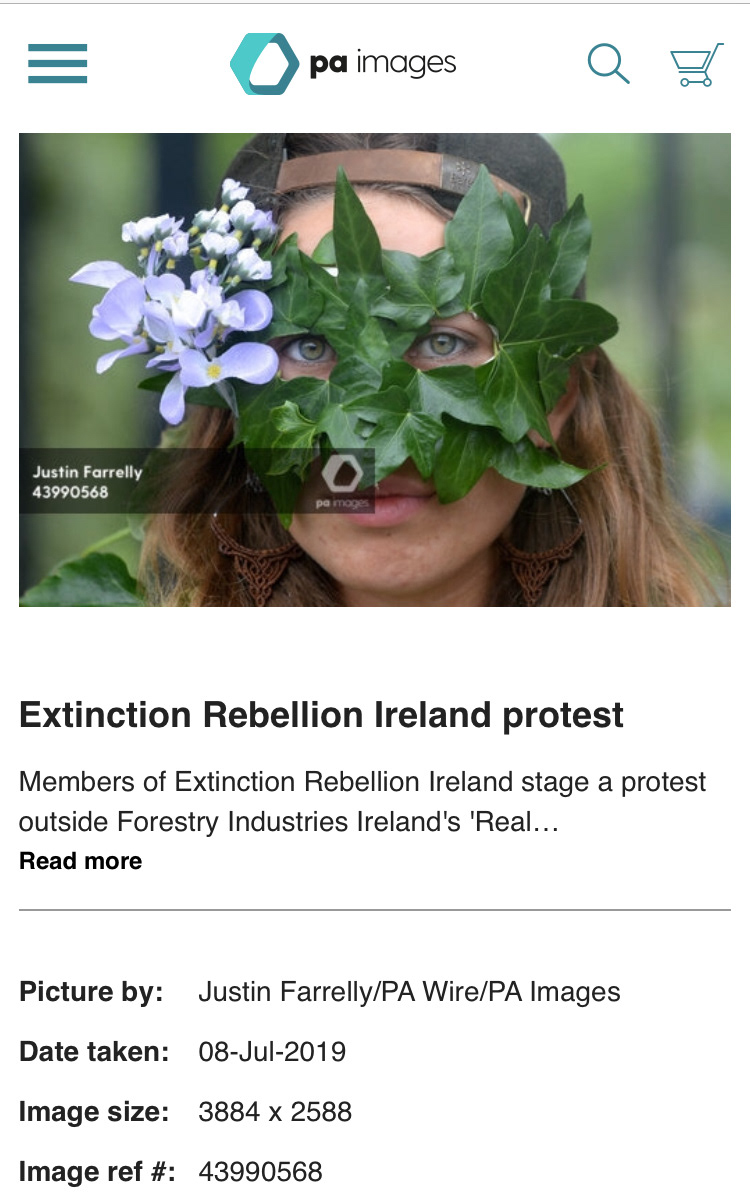The width and height of the screenshot is (750, 1195).
Task: Select image reference number 43990568 in details
Action: 261,1171
